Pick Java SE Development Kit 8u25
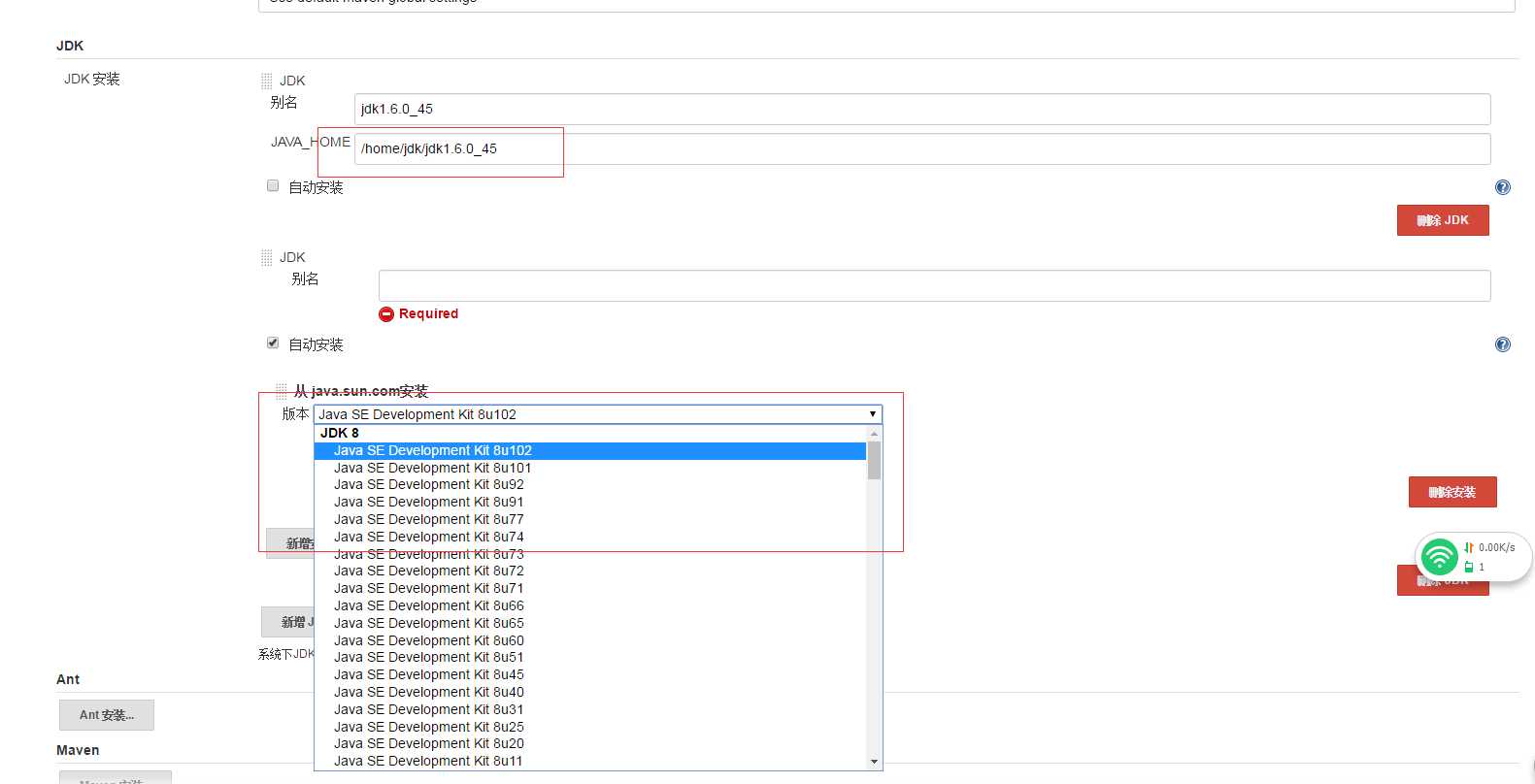 pos(590,727)
